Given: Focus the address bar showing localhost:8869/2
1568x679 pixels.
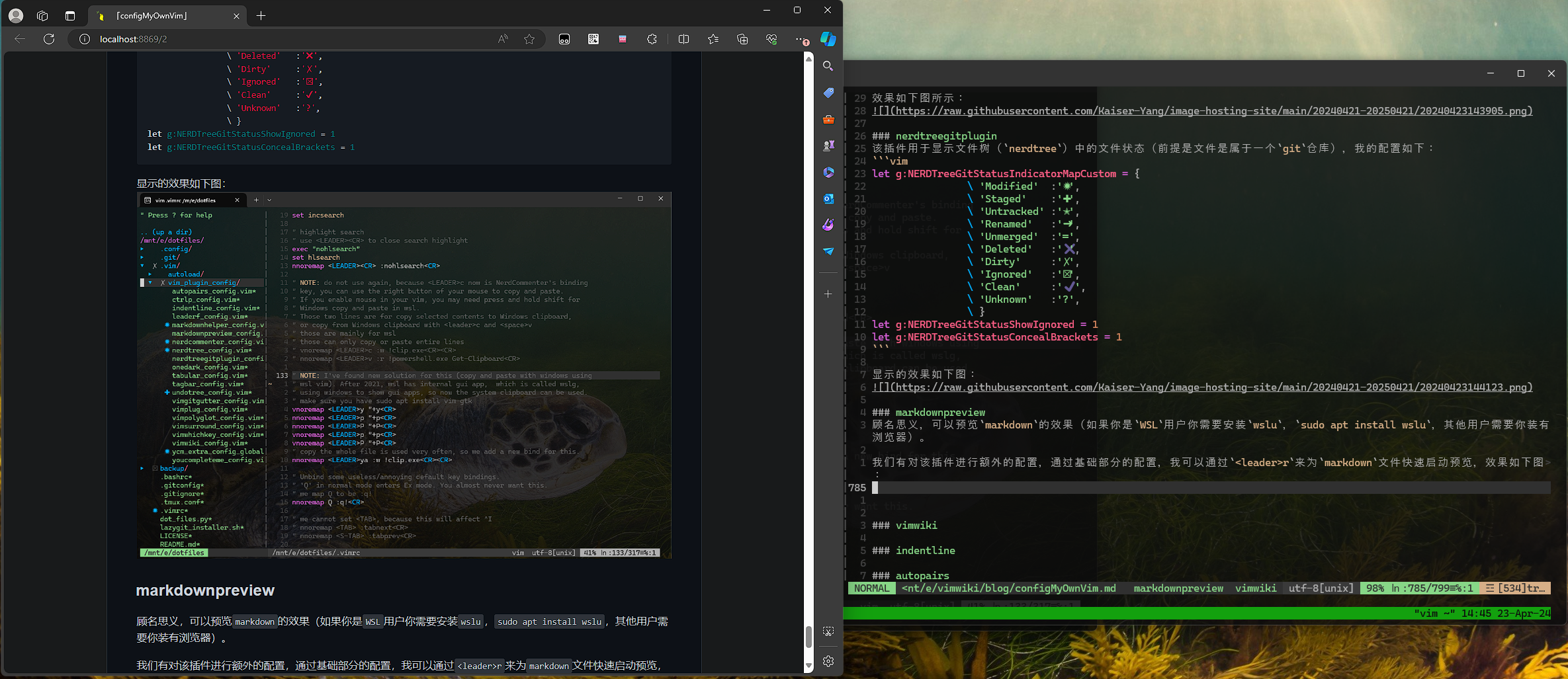Looking at the screenshot, I should coord(291,39).
